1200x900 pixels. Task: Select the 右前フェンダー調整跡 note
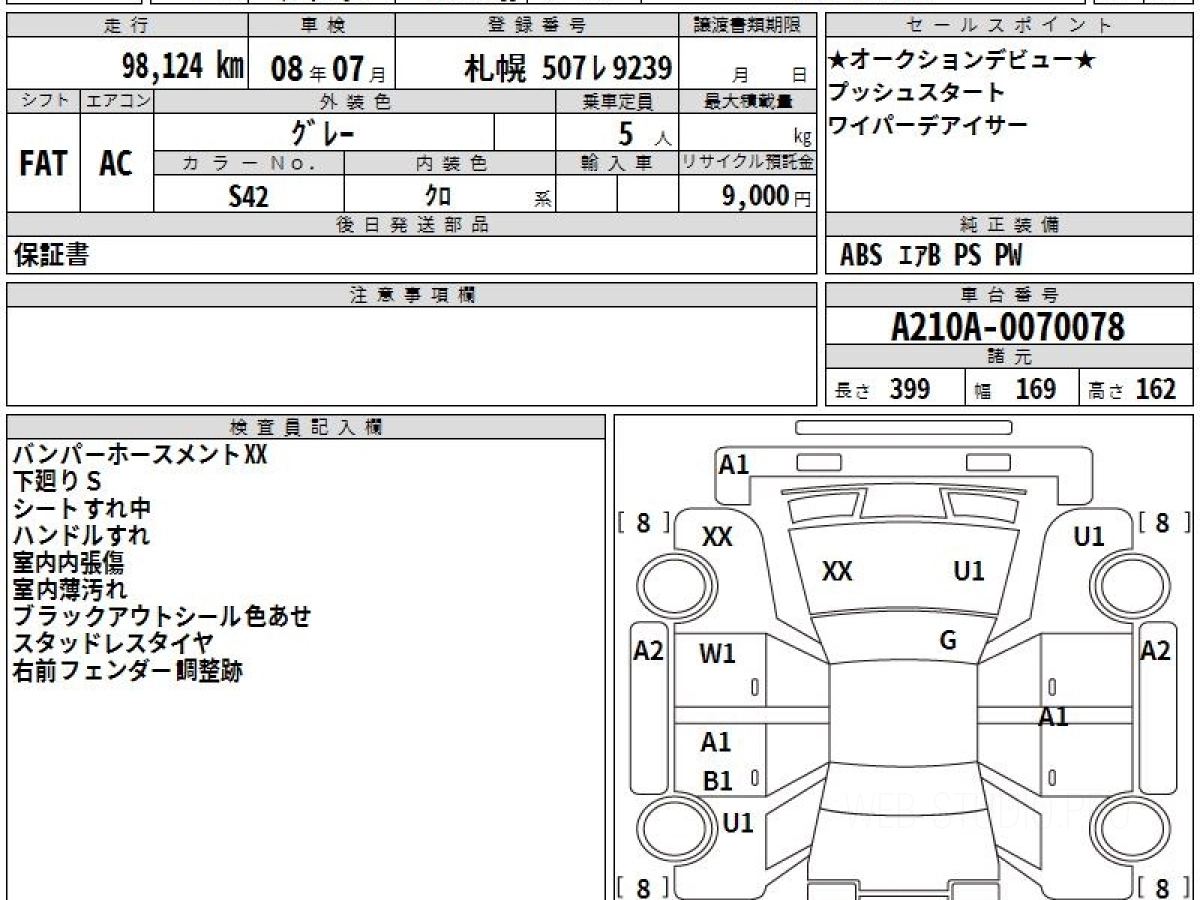pos(128,671)
